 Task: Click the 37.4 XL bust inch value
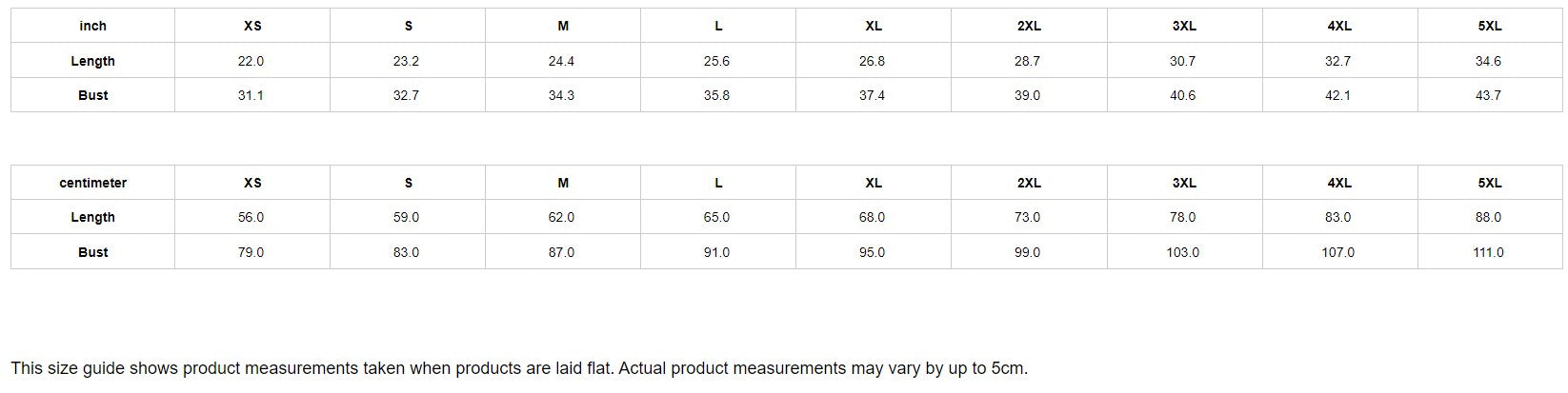(x=872, y=95)
